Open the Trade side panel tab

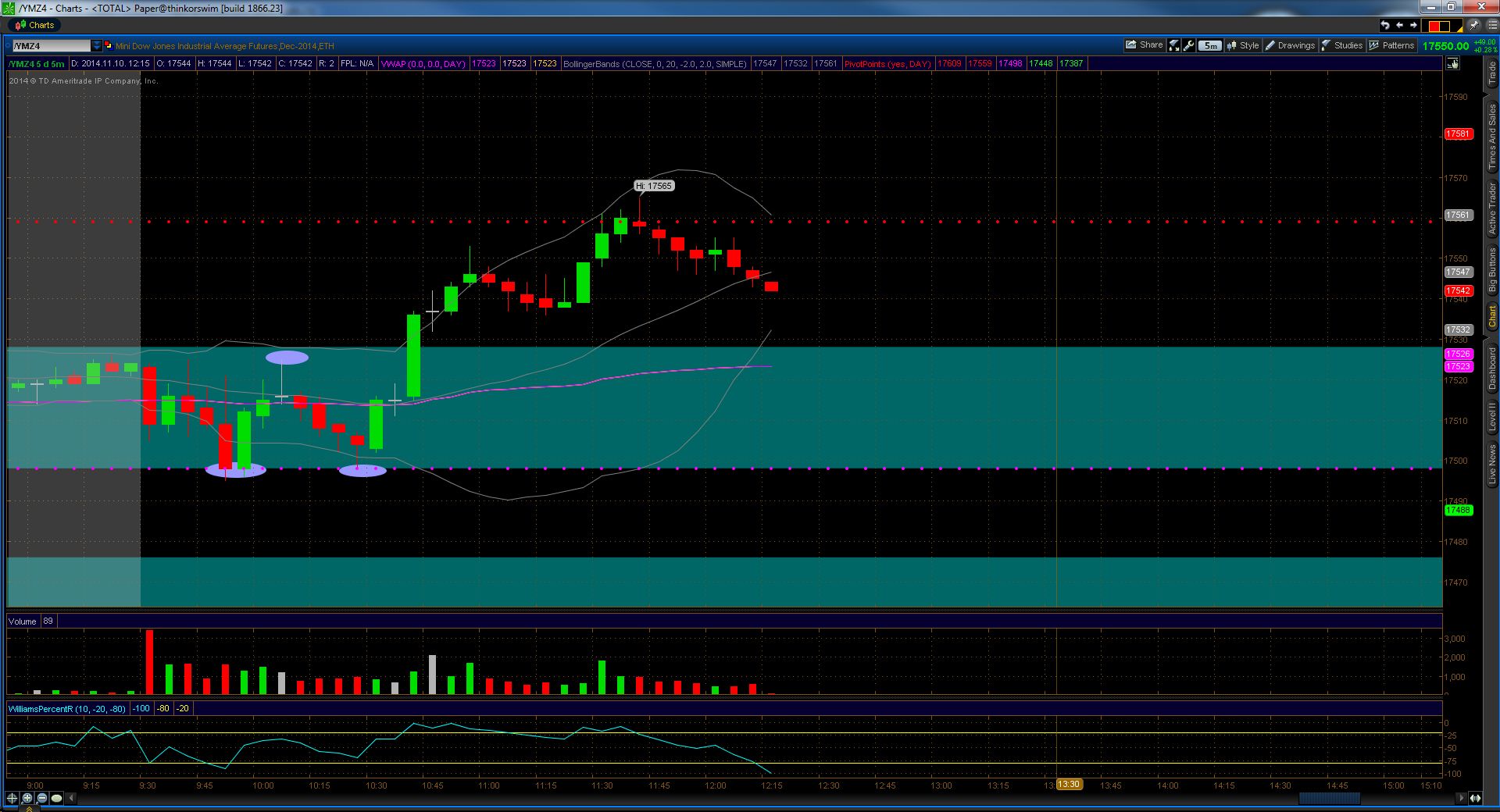[x=1491, y=73]
